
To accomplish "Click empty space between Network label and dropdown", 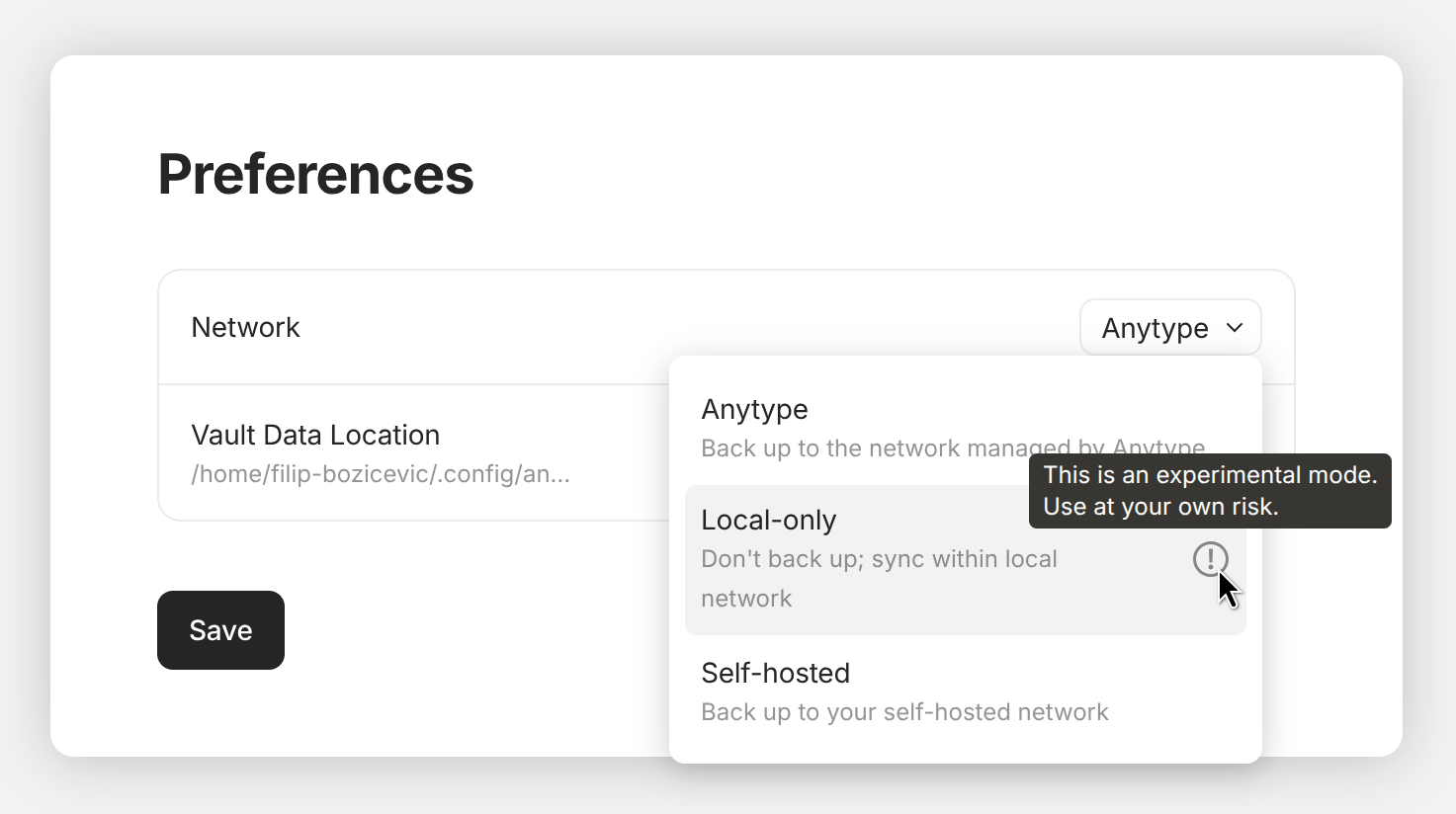I will [x=692, y=327].
